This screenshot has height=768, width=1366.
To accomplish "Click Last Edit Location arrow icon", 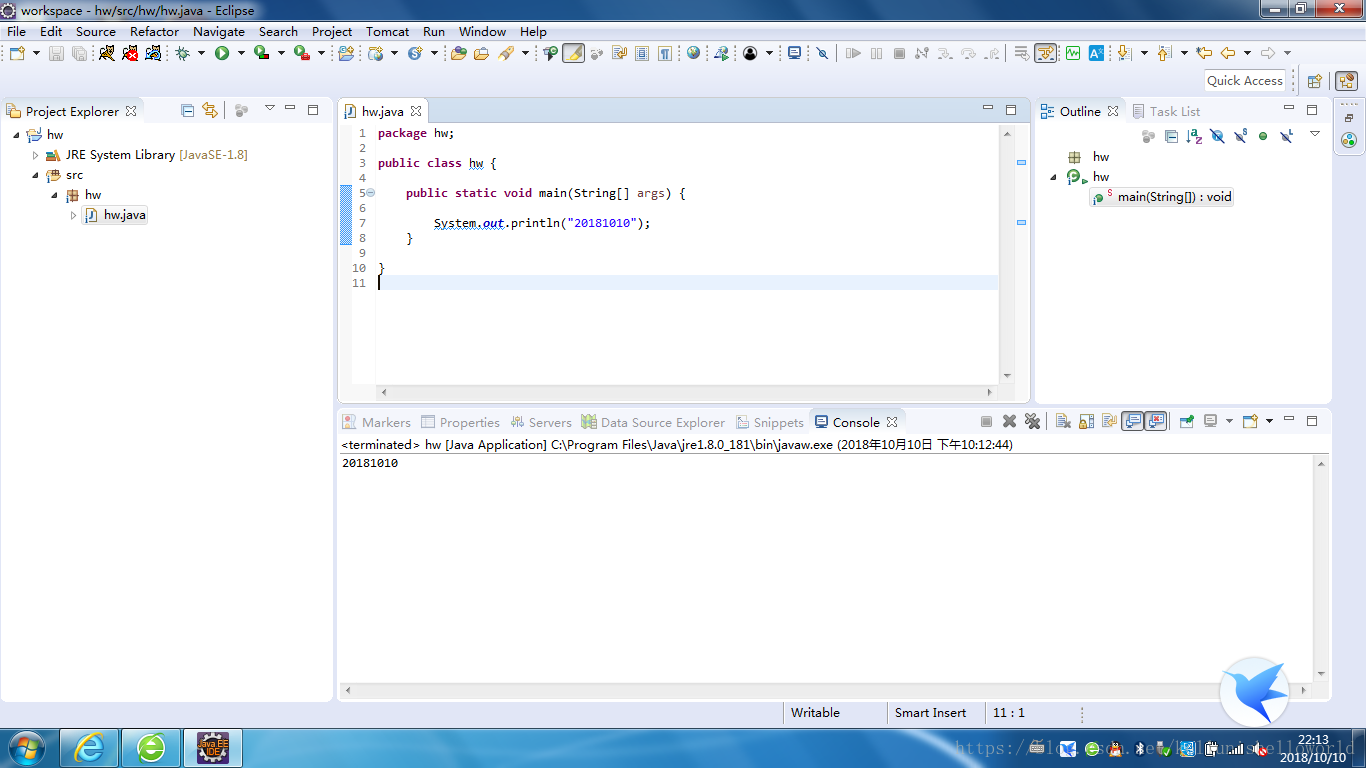I will click(x=1204, y=53).
